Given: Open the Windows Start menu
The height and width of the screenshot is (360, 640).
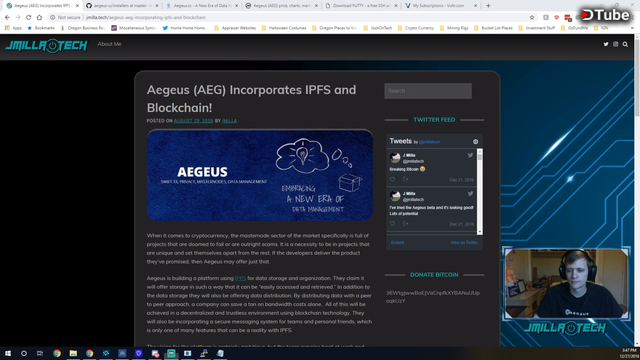Looking at the screenshot, I should point(8,353).
